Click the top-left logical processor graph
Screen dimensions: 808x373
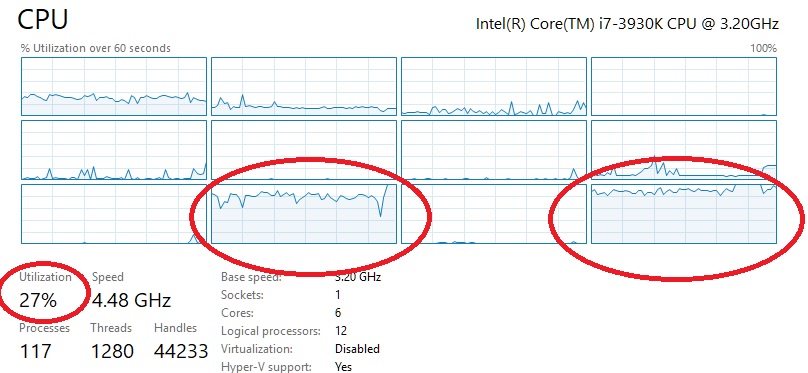pyautogui.click(x=114, y=86)
